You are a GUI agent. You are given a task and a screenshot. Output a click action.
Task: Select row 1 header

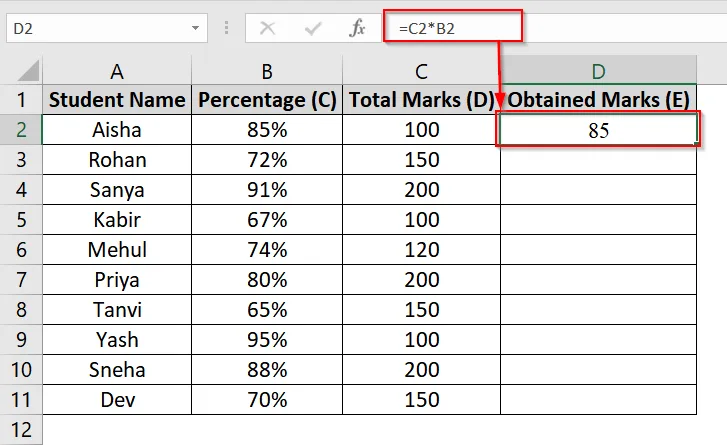point(21,100)
